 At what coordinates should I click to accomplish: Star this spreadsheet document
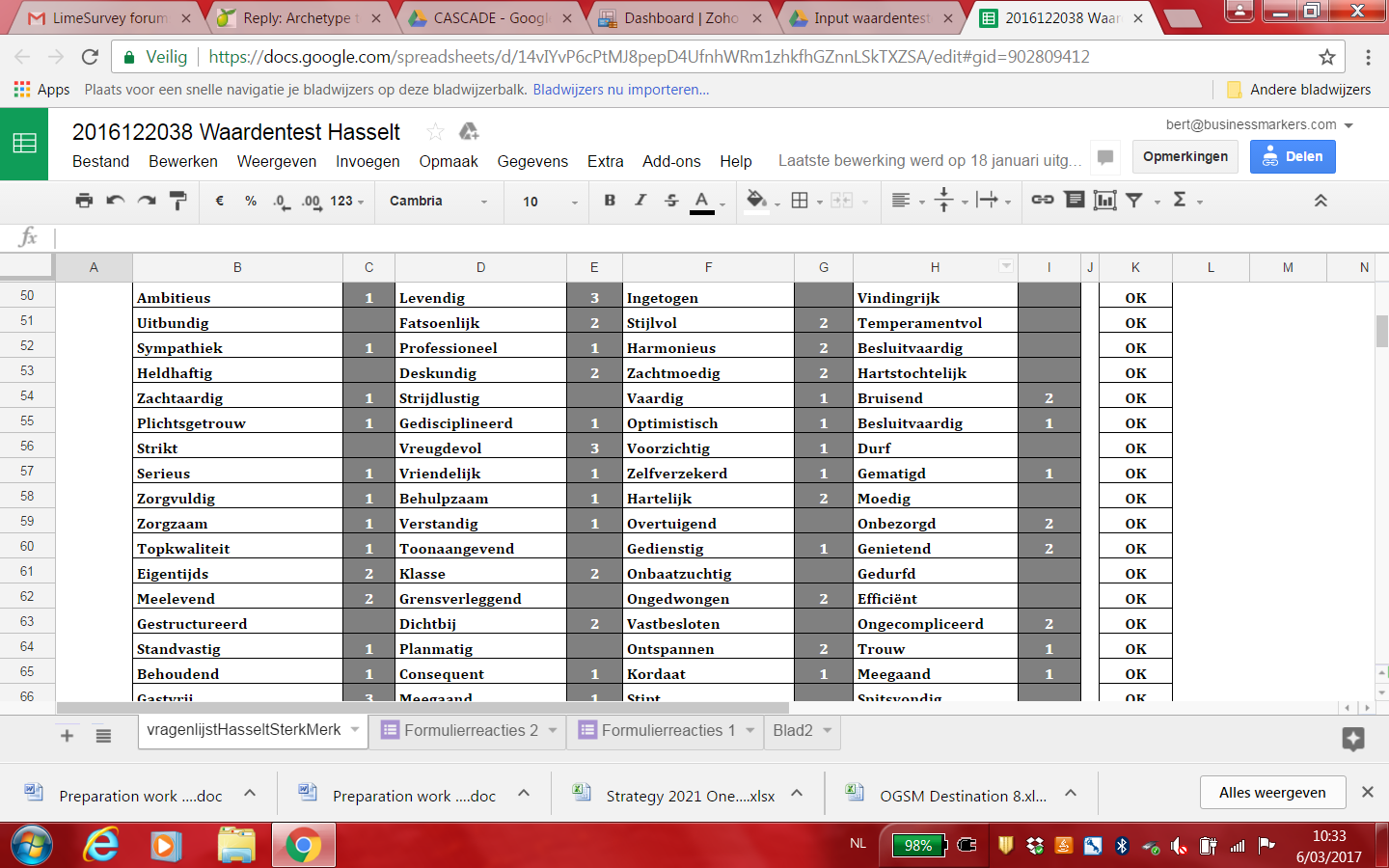coord(435,132)
